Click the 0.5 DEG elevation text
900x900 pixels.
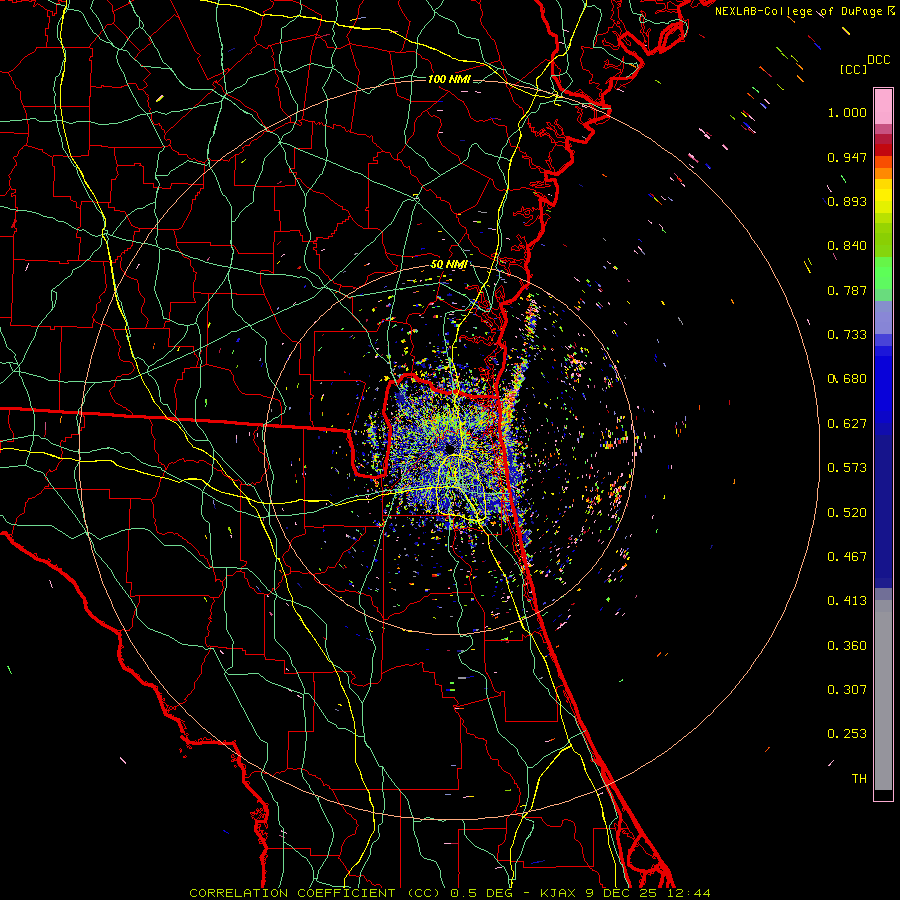point(482,893)
